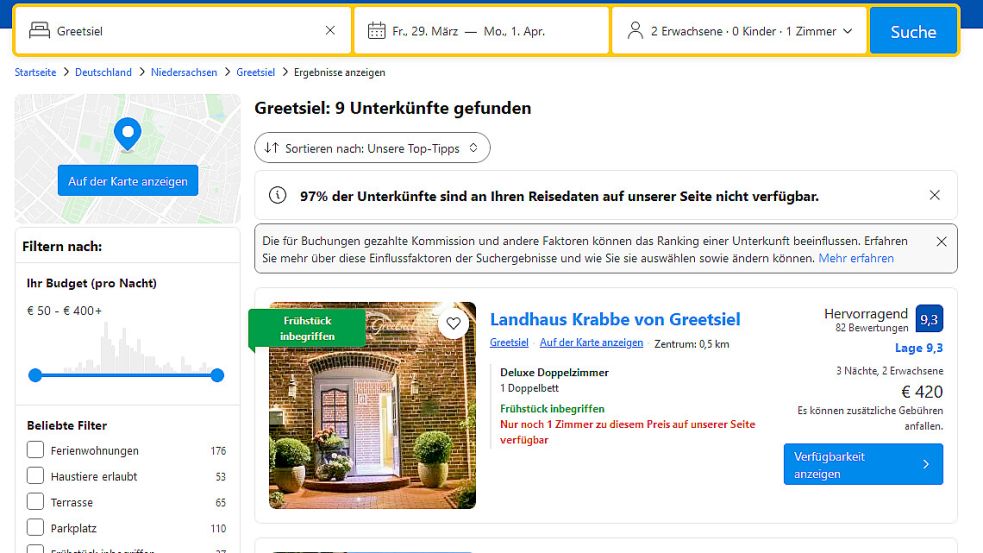This screenshot has width=983, height=553.
Task: Expand the guests and rooms dropdown chevron
Action: tap(848, 31)
